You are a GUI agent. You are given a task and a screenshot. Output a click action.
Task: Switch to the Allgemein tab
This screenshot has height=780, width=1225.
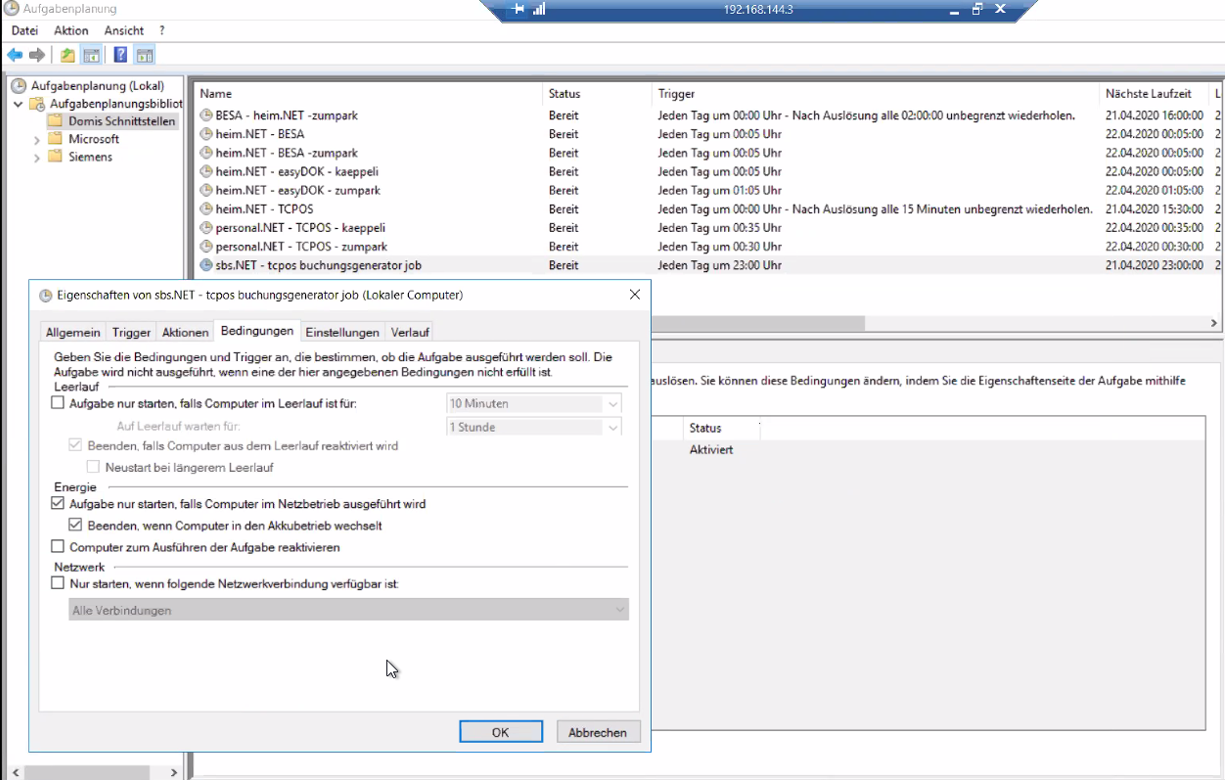pyautogui.click(x=73, y=333)
